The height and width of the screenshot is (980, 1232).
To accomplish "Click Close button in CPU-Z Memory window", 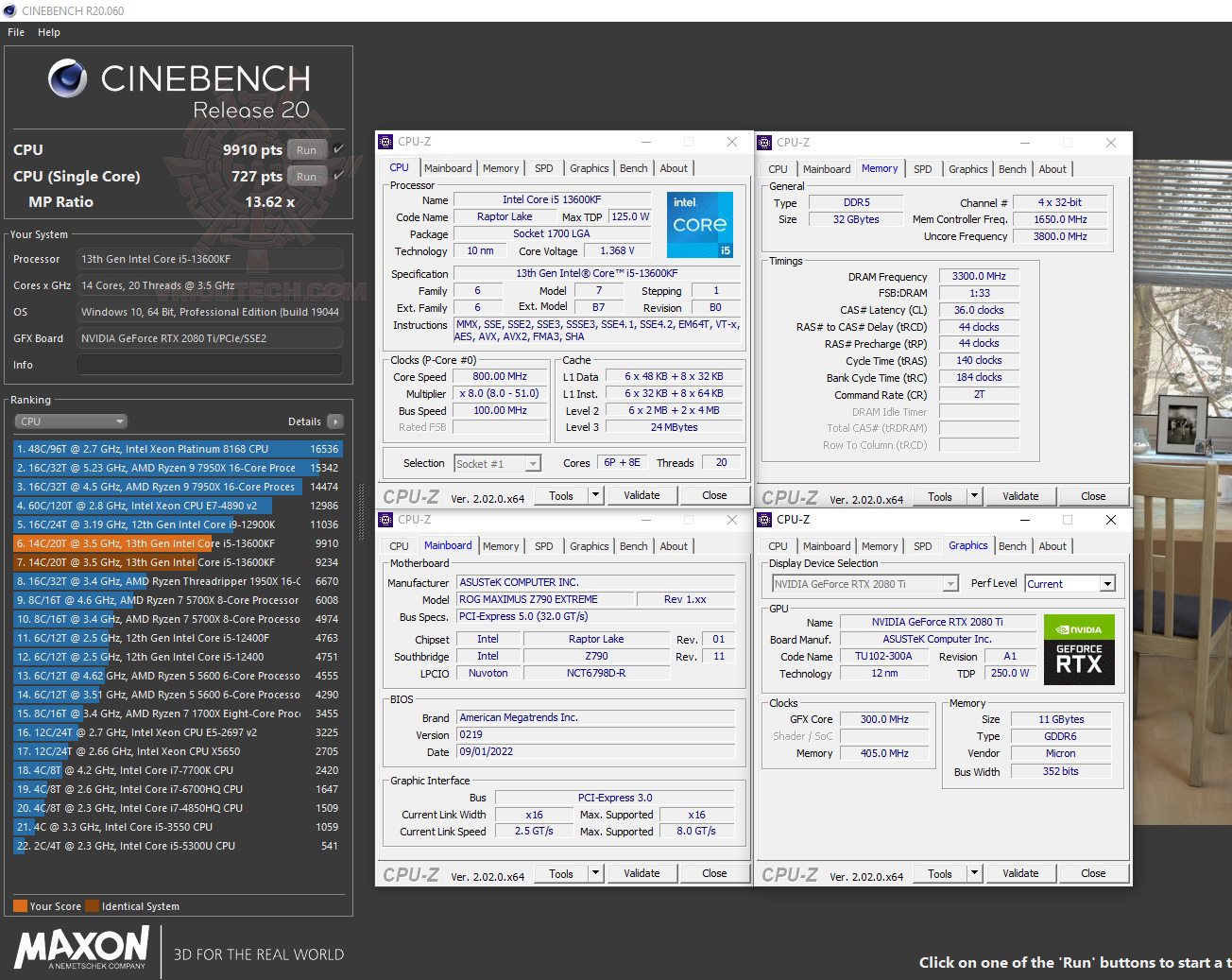I will (x=1093, y=496).
